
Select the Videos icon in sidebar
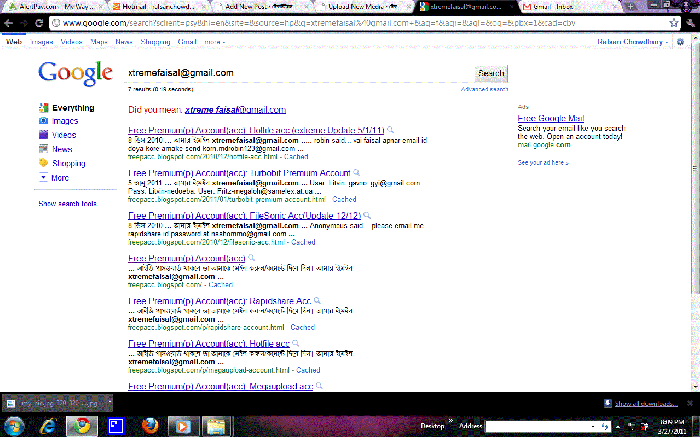[43, 134]
